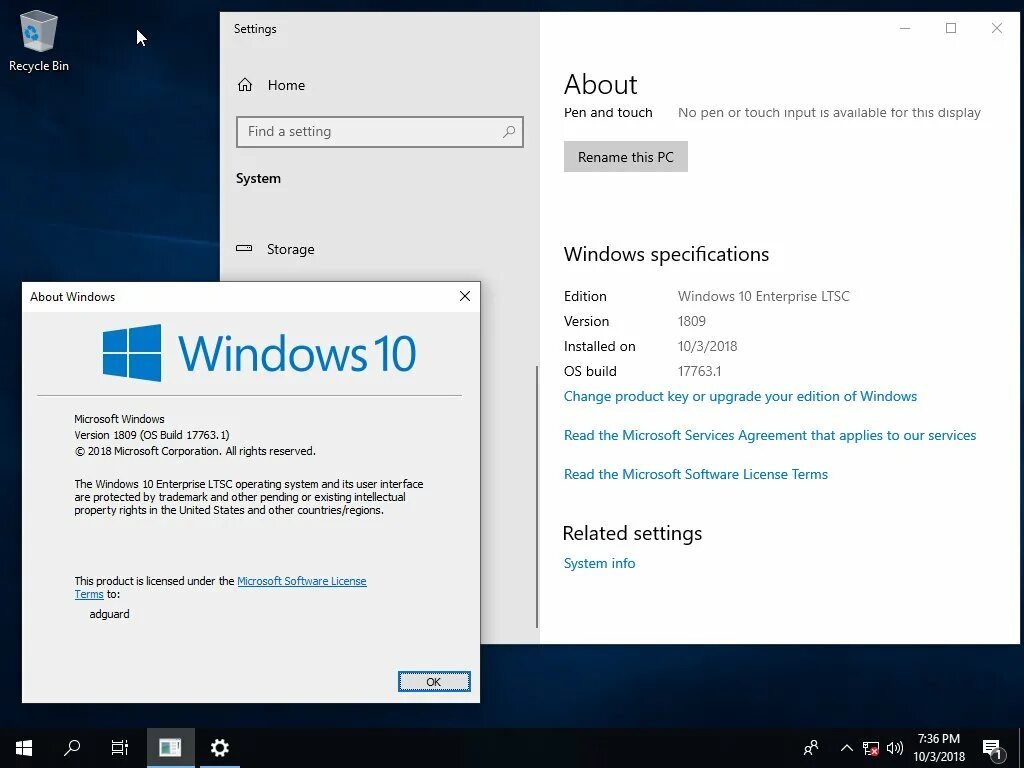Click the Home icon in Settings
The width and height of the screenshot is (1024, 768).
245,85
